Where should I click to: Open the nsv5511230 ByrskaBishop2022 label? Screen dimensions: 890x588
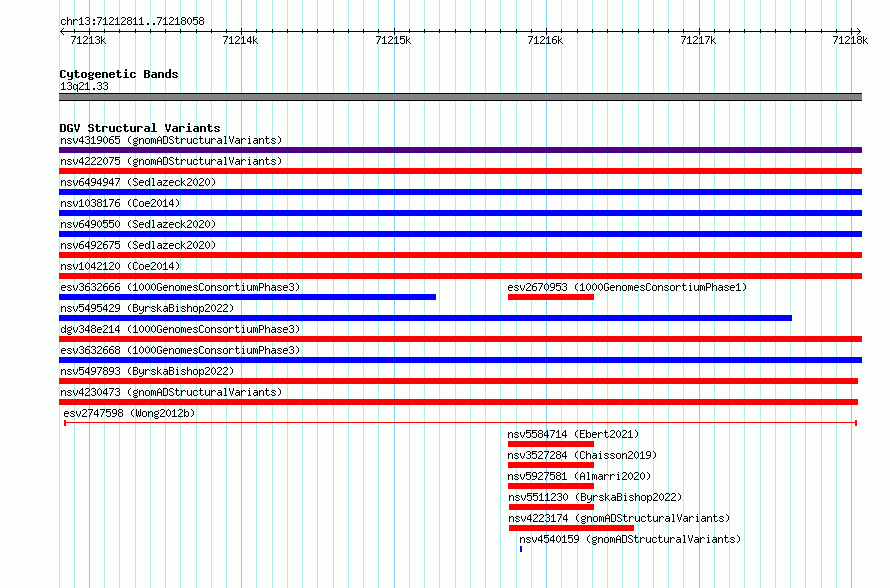pyautogui.click(x=595, y=497)
